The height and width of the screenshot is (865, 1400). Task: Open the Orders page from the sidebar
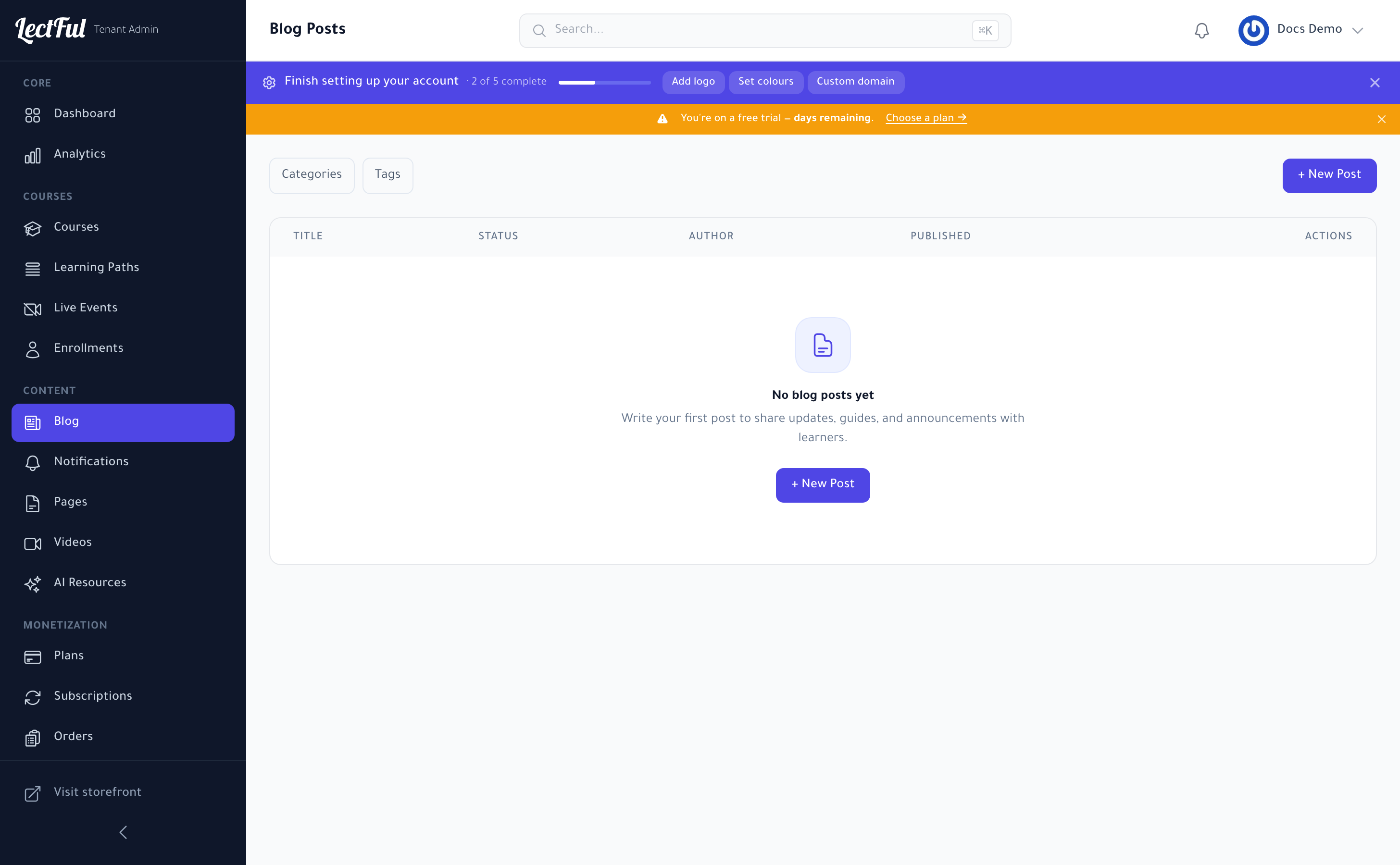pos(123,738)
